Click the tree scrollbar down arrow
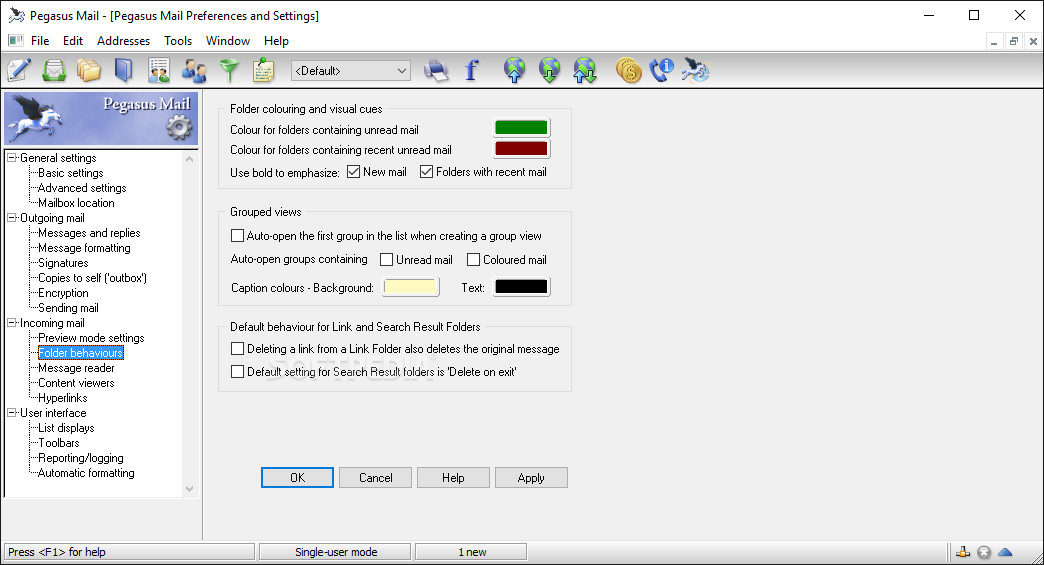This screenshot has height=565, width=1044. (x=190, y=488)
